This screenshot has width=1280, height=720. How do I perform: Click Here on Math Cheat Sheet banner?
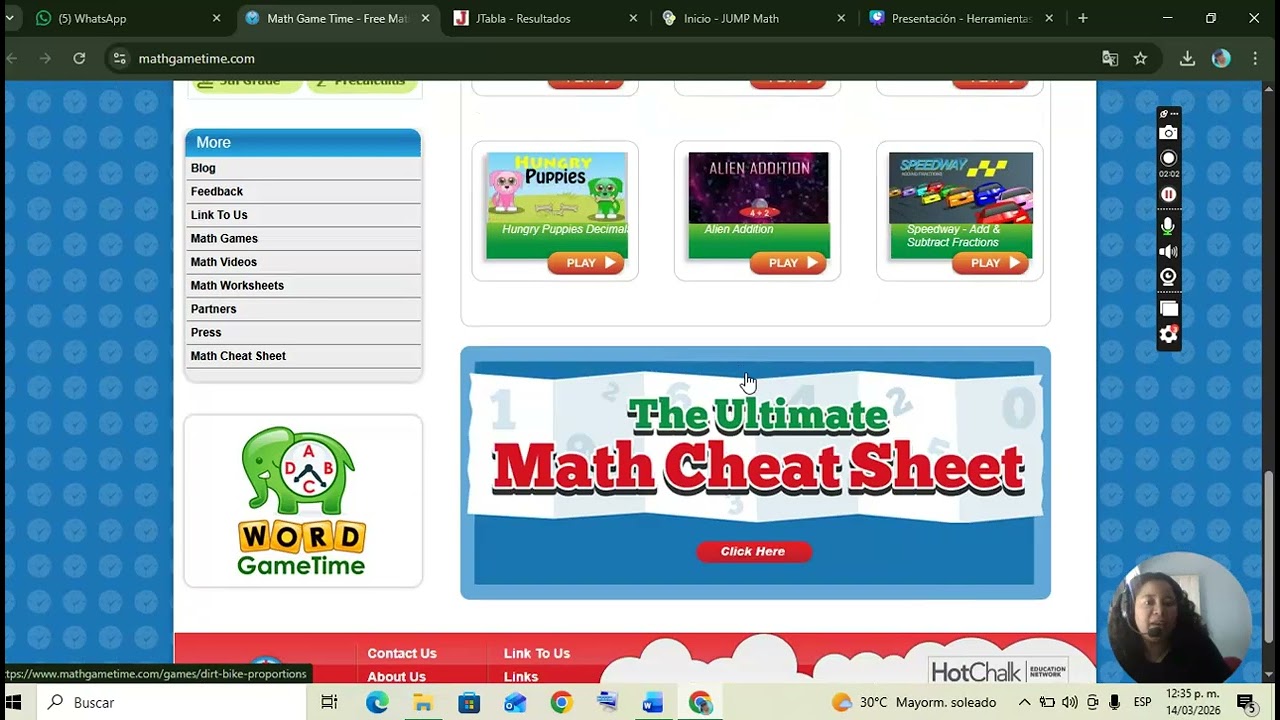click(x=753, y=552)
